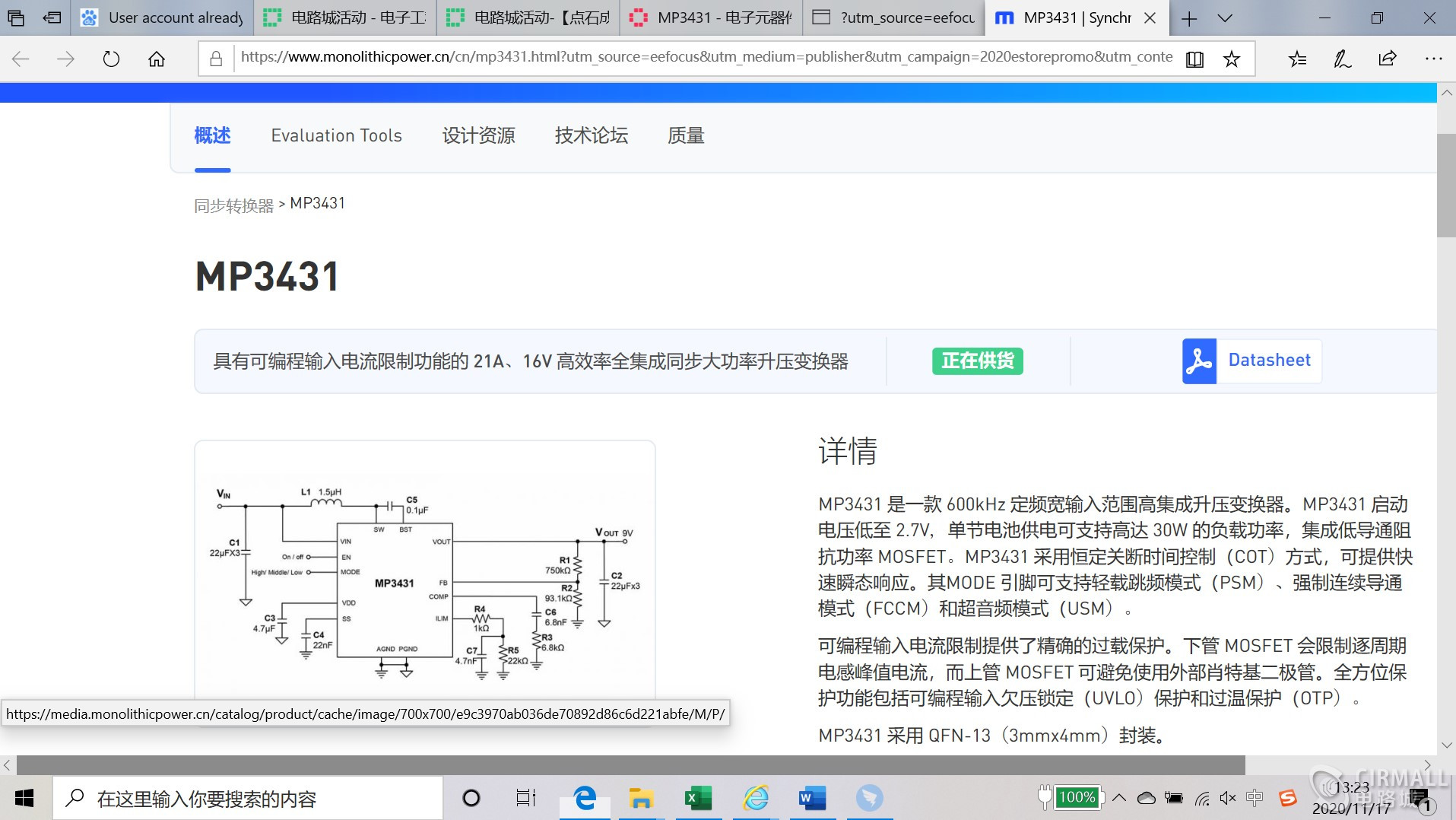Open the Windows Start menu
Screen dimensions: 1456x820
tap(24, 798)
